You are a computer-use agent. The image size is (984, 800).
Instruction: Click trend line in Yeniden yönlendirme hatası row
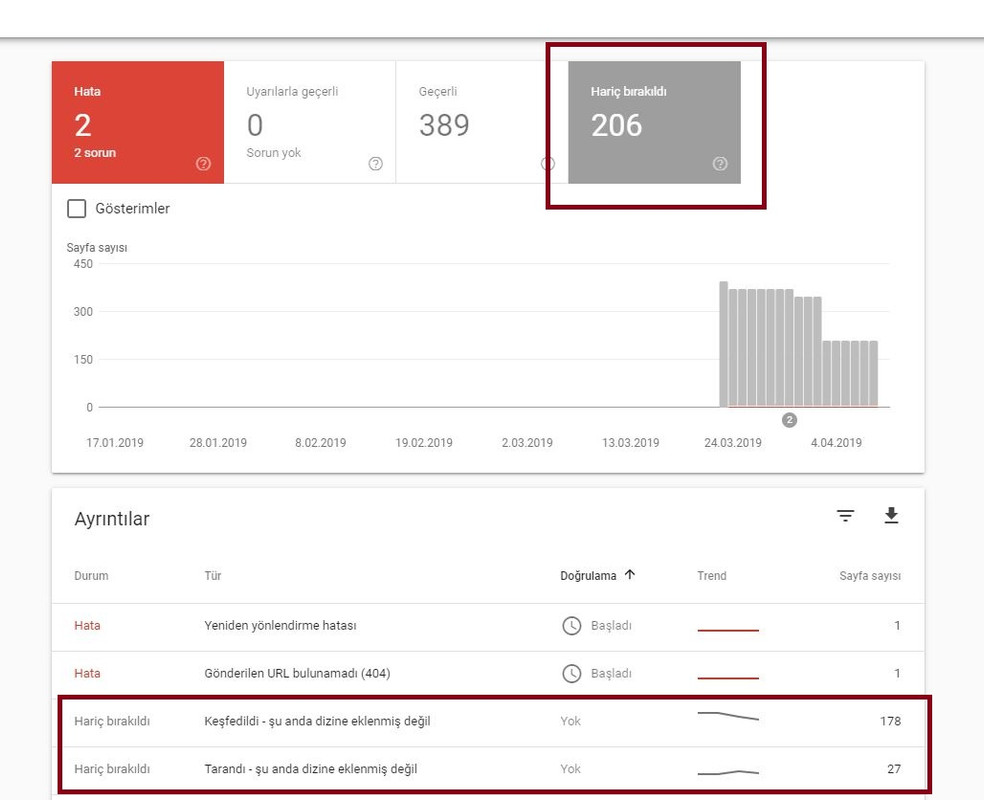(x=728, y=630)
